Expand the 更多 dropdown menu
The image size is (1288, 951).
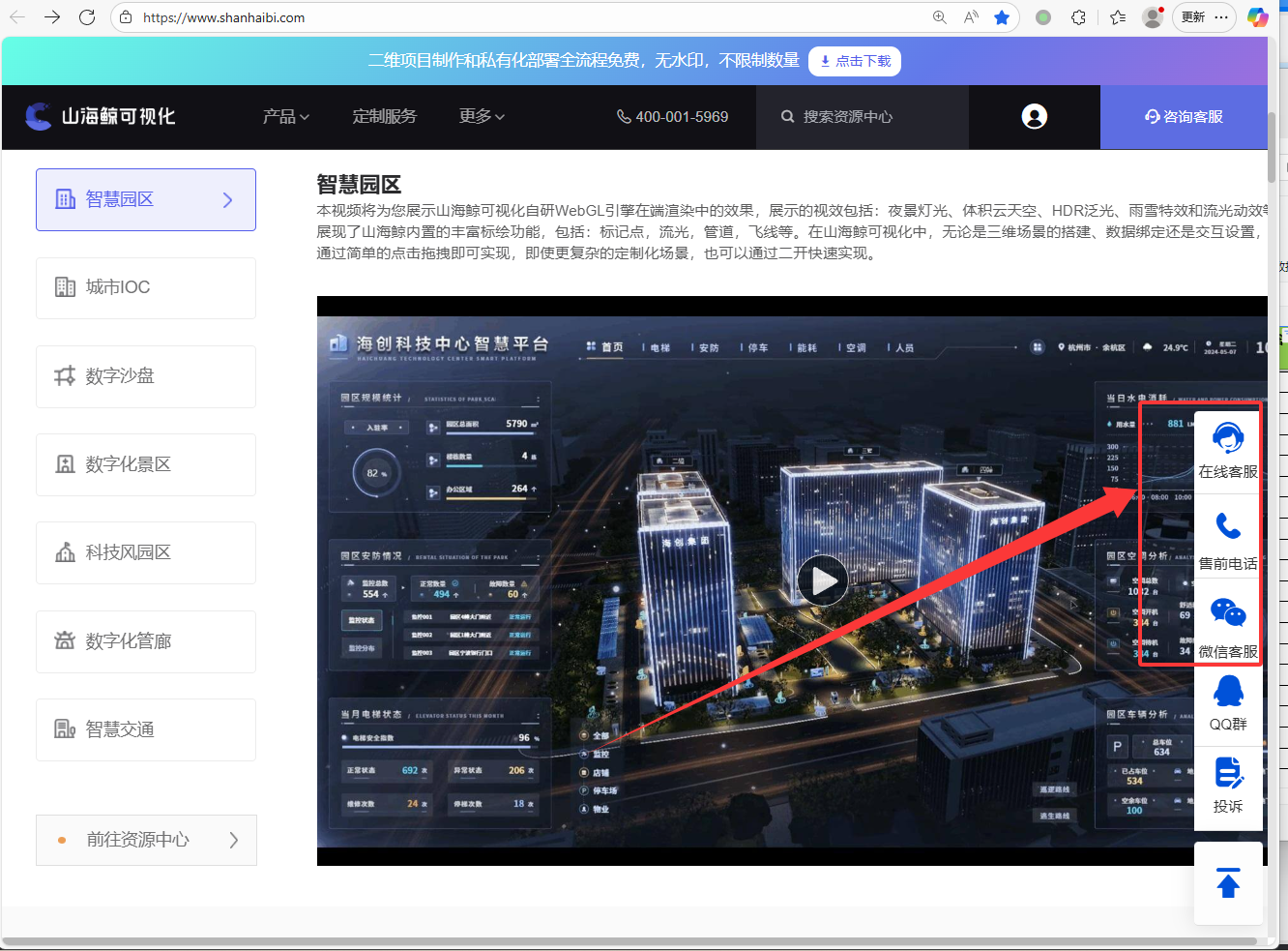(x=482, y=116)
